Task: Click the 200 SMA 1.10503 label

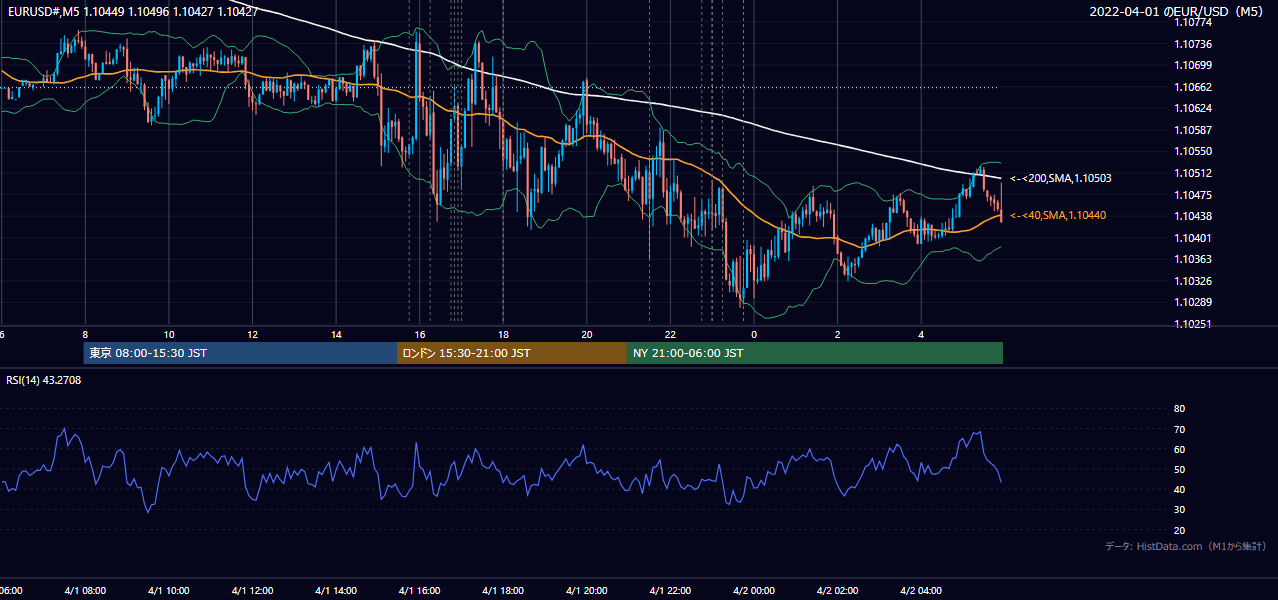Action: pyautogui.click(x=1061, y=178)
